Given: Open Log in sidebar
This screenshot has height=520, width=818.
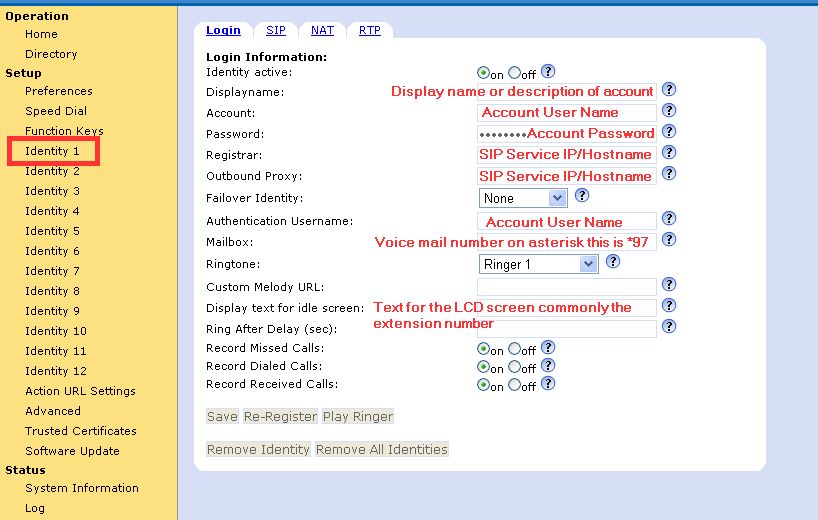Looking at the screenshot, I should [x=34, y=508].
